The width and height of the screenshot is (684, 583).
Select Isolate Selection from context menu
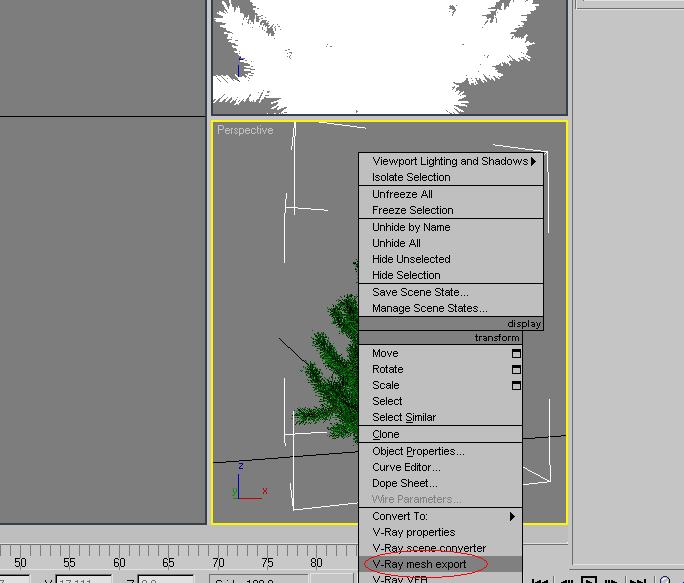411,177
